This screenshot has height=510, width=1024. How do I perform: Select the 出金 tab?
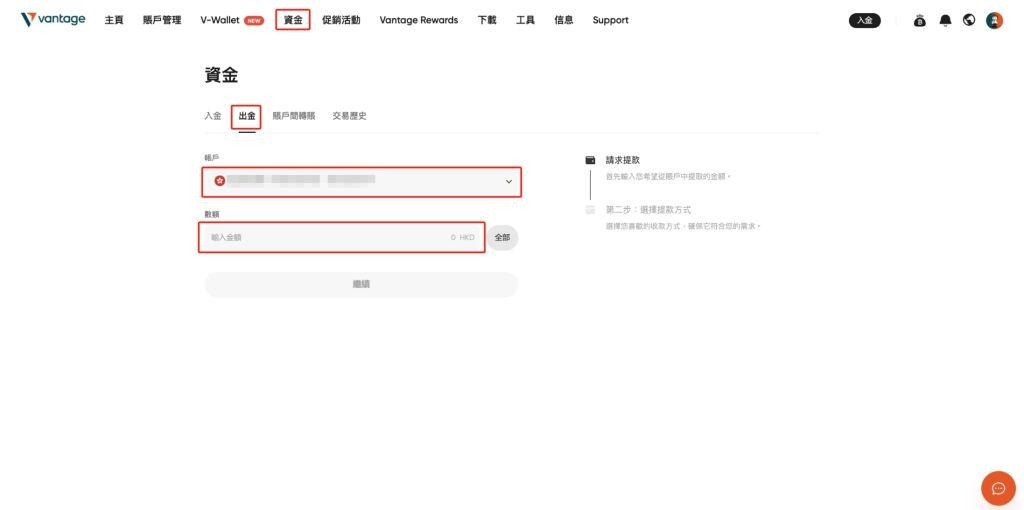247,116
